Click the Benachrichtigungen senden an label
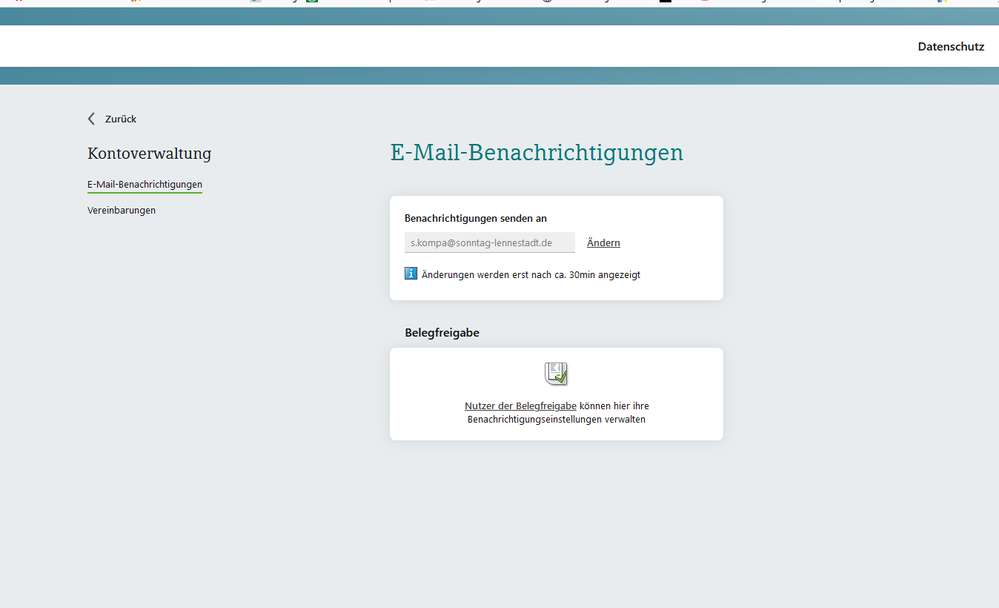 [x=475, y=218]
